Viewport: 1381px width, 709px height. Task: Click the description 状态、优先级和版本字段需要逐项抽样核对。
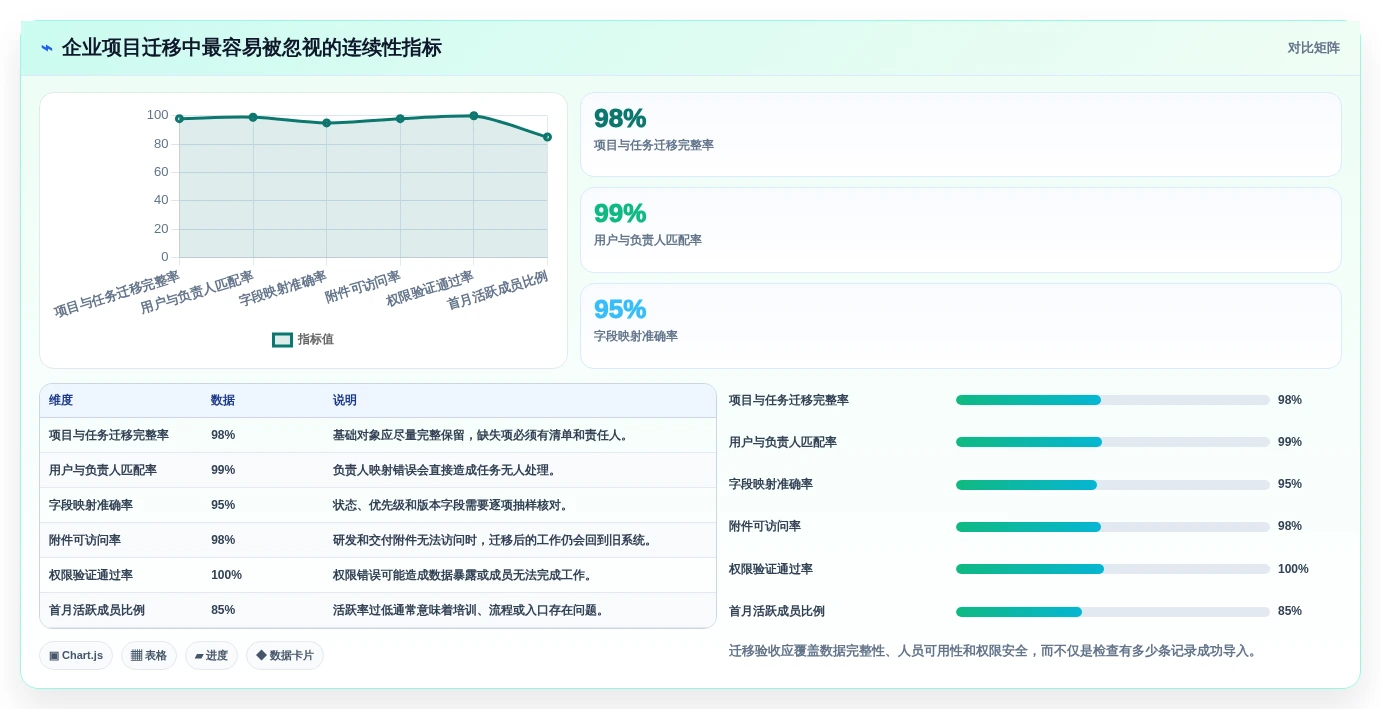[451, 505]
